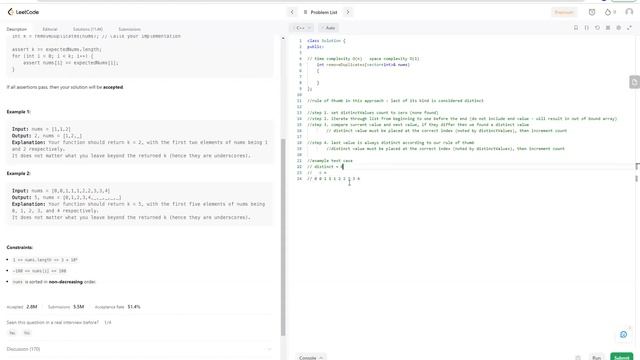Click the floating assistant icon
Screen dimensions: 640x360
[623, 334]
